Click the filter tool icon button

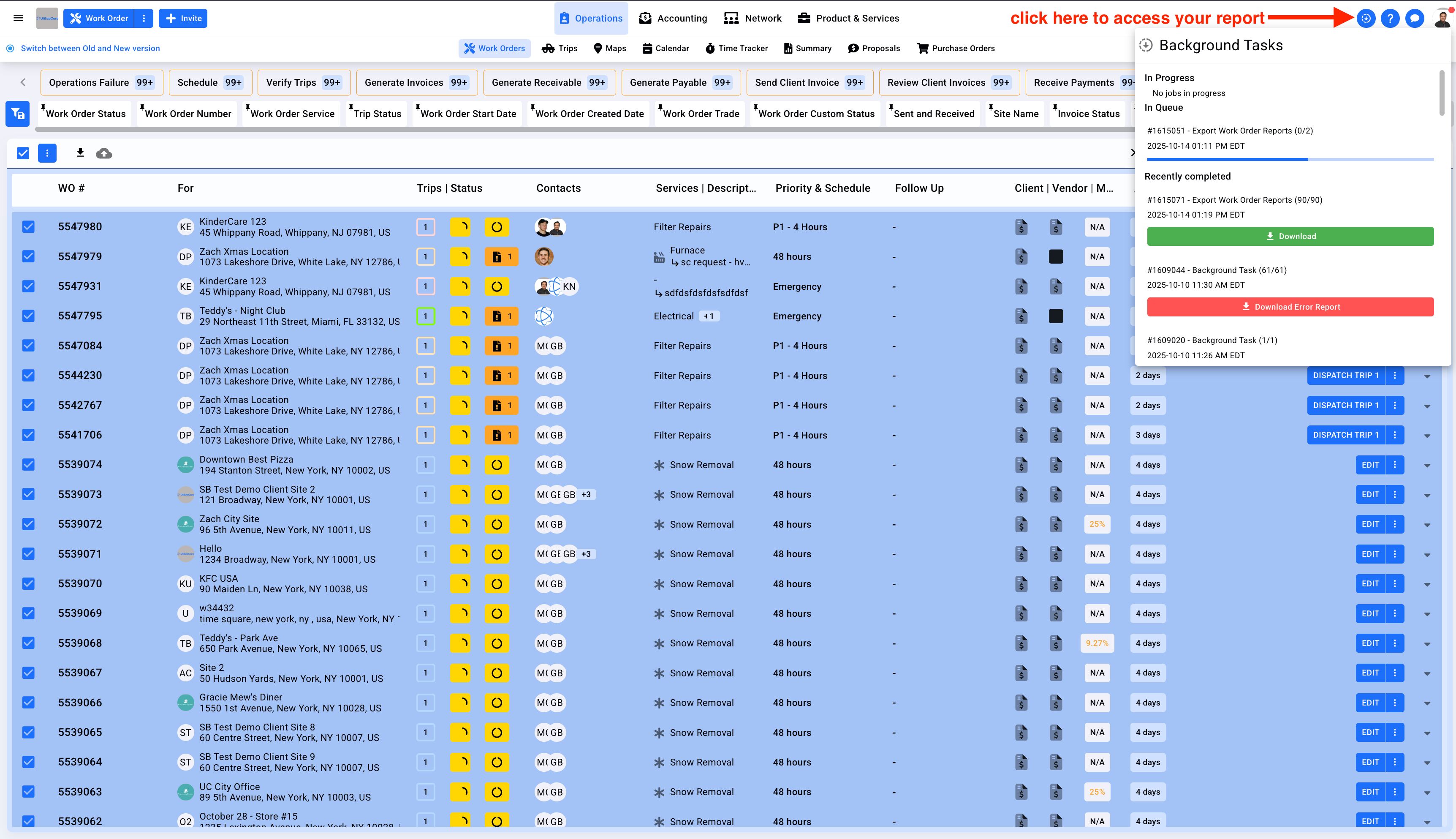[18, 114]
